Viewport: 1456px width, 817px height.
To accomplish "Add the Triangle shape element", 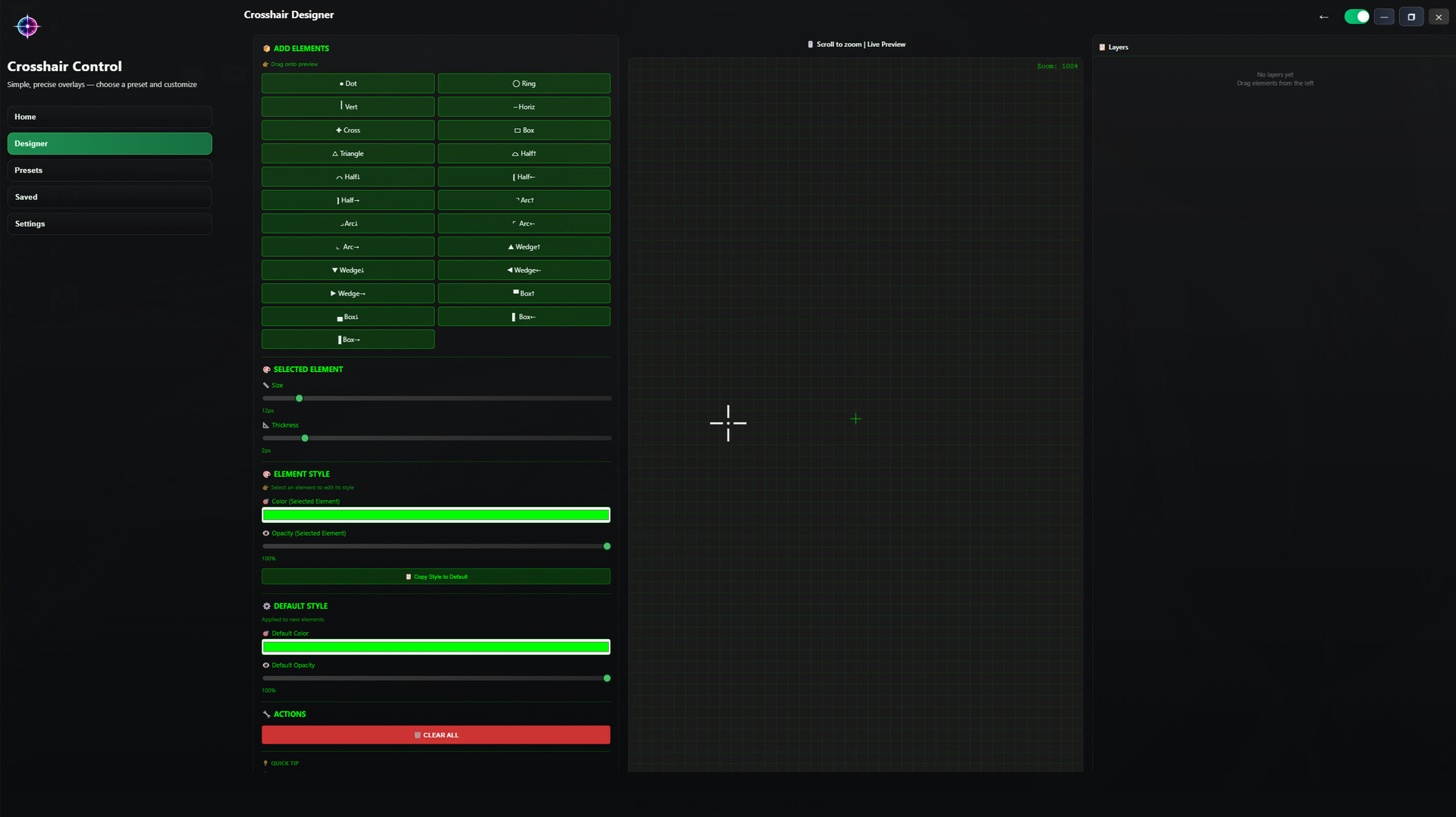I will pyautogui.click(x=347, y=154).
